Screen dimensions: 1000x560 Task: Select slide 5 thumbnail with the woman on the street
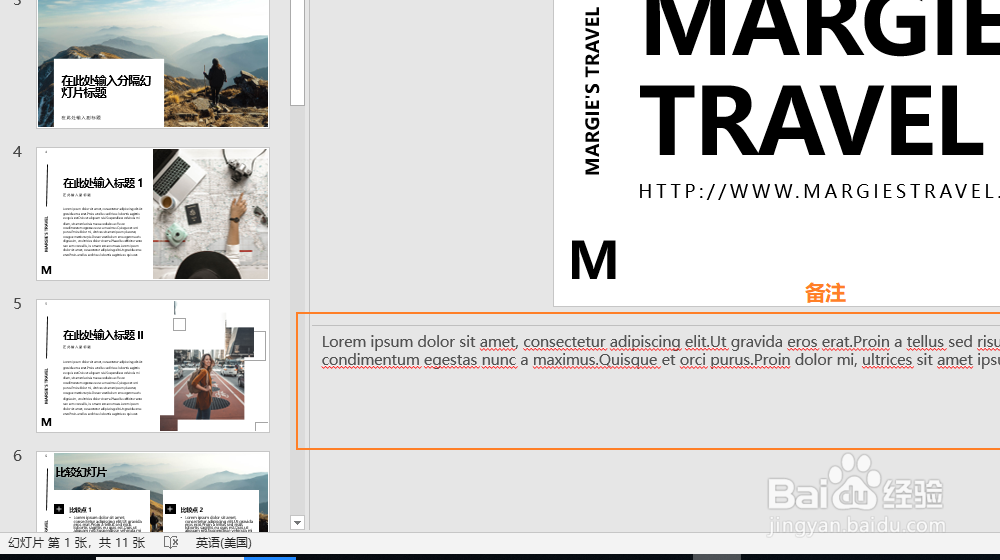click(153, 365)
